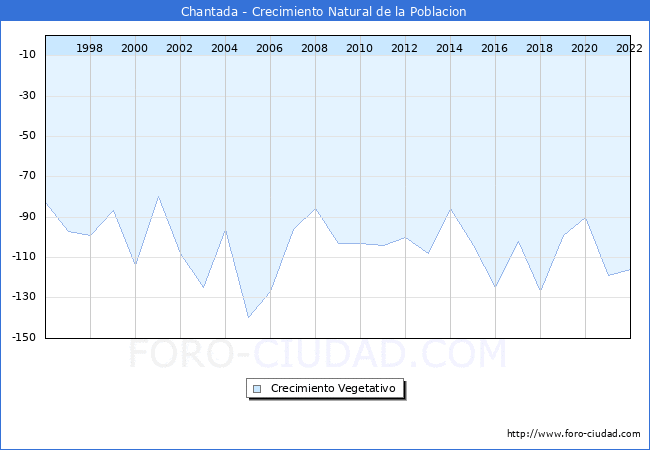Click the -90 y-axis label
This screenshot has height=450, width=650.
coord(27,216)
